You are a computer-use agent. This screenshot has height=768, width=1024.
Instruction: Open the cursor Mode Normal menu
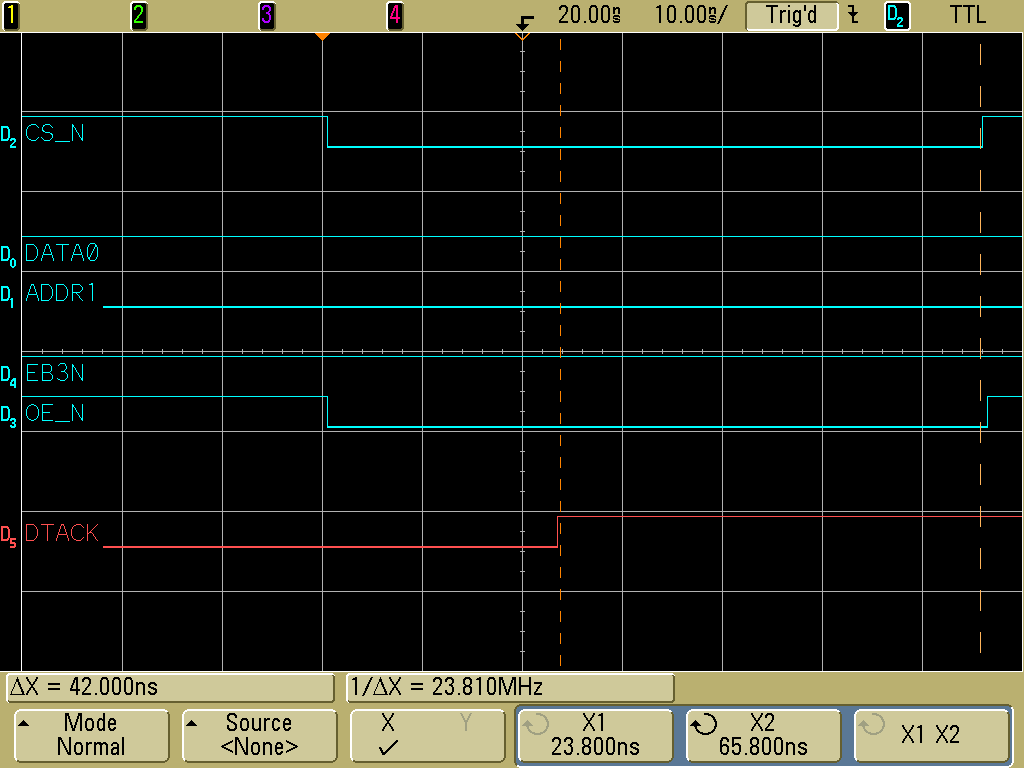(x=90, y=735)
